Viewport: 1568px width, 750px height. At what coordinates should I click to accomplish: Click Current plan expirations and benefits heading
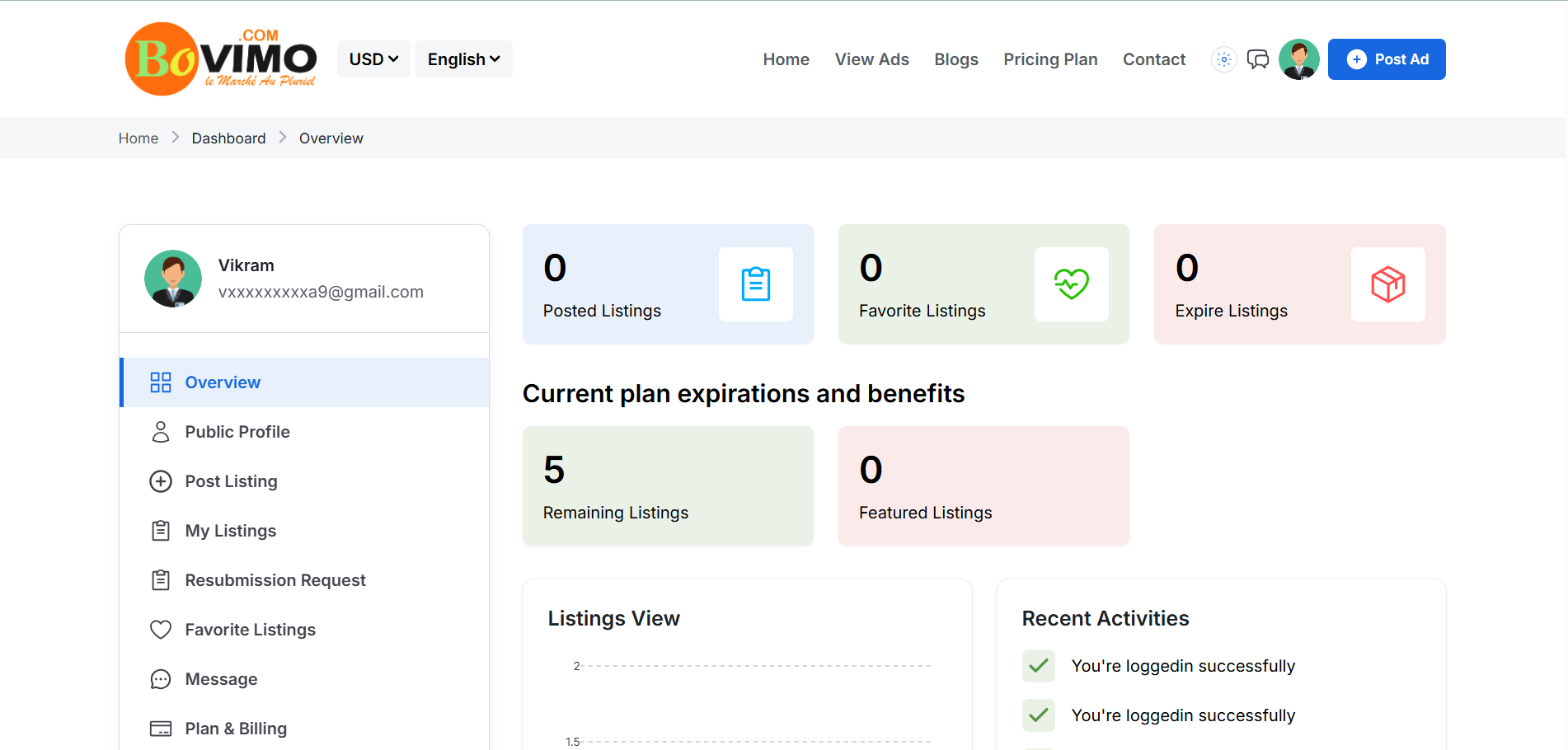point(744,394)
